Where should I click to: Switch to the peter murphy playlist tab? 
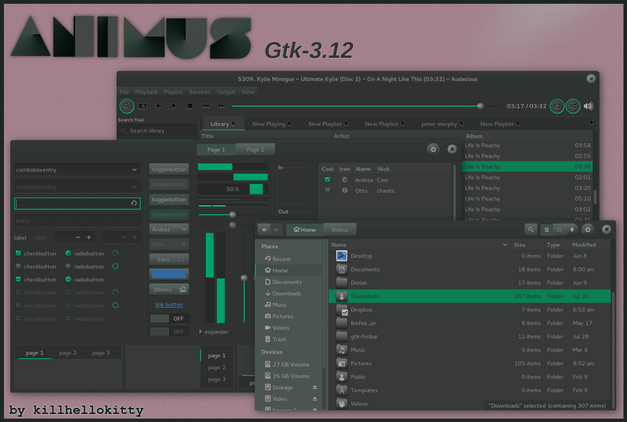tap(439, 124)
